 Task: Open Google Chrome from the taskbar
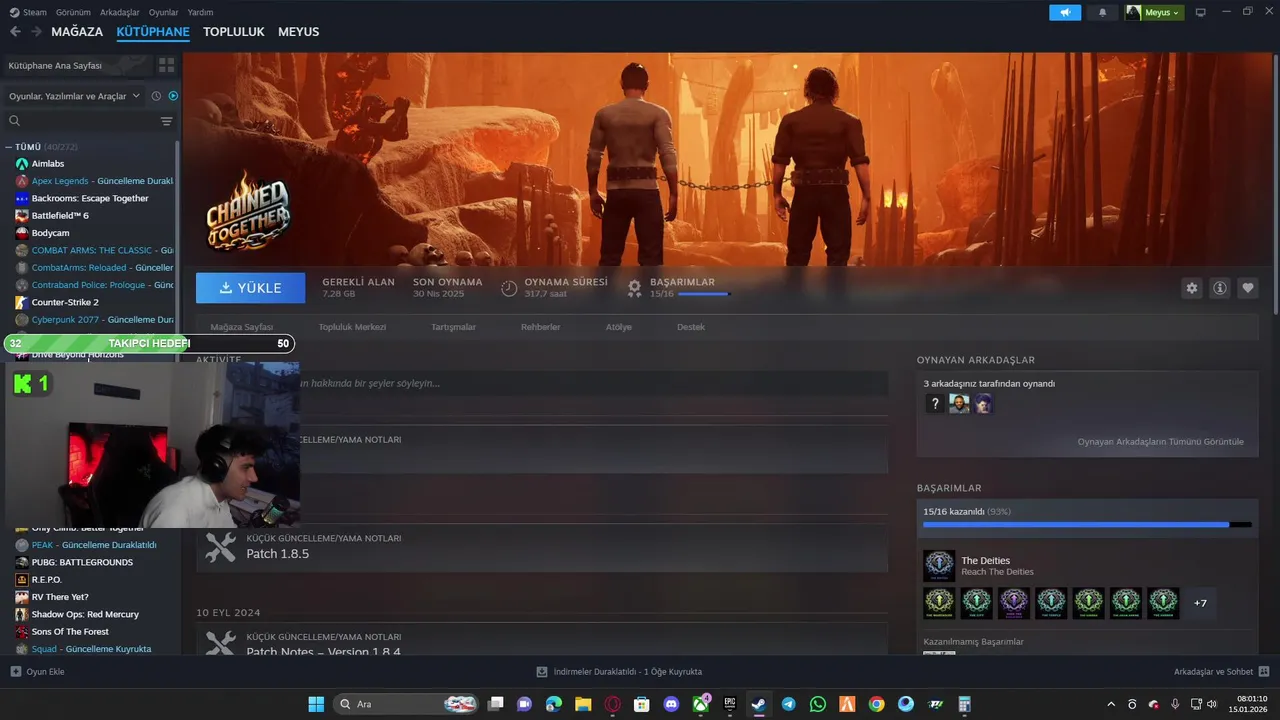tap(876, 704)
